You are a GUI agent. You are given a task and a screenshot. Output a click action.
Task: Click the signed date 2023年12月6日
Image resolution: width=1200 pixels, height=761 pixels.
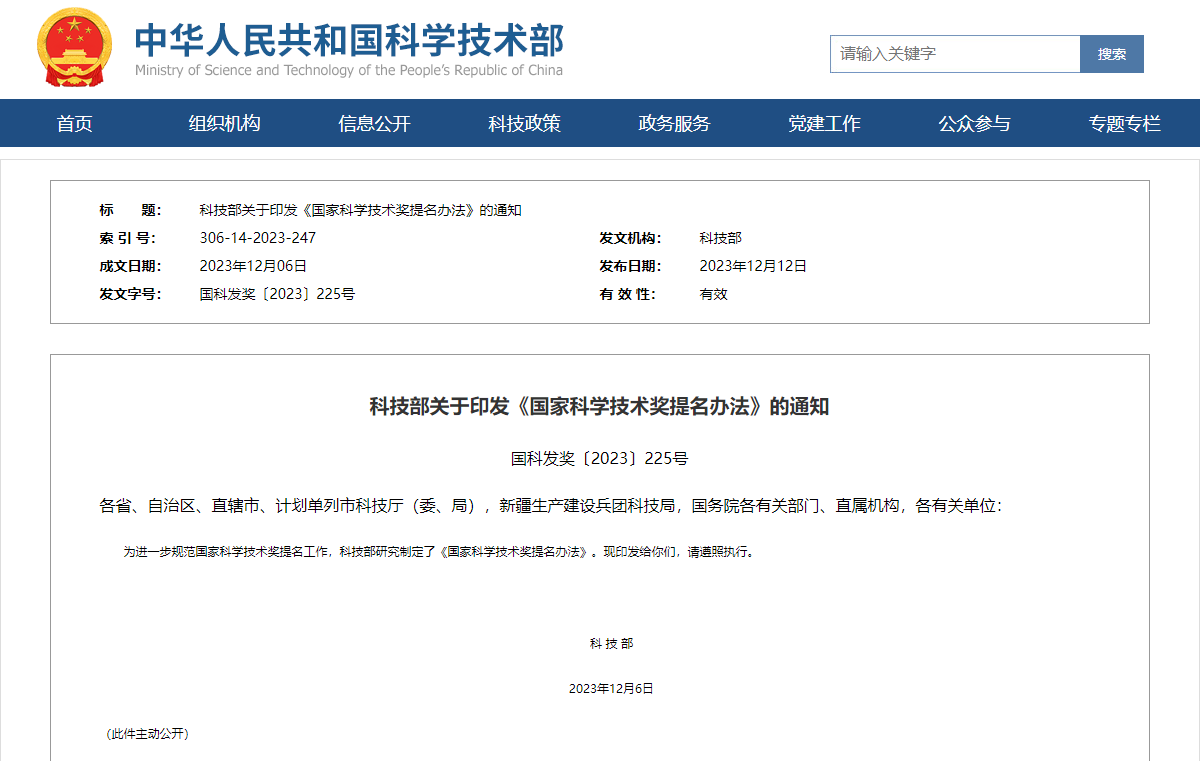611,689
